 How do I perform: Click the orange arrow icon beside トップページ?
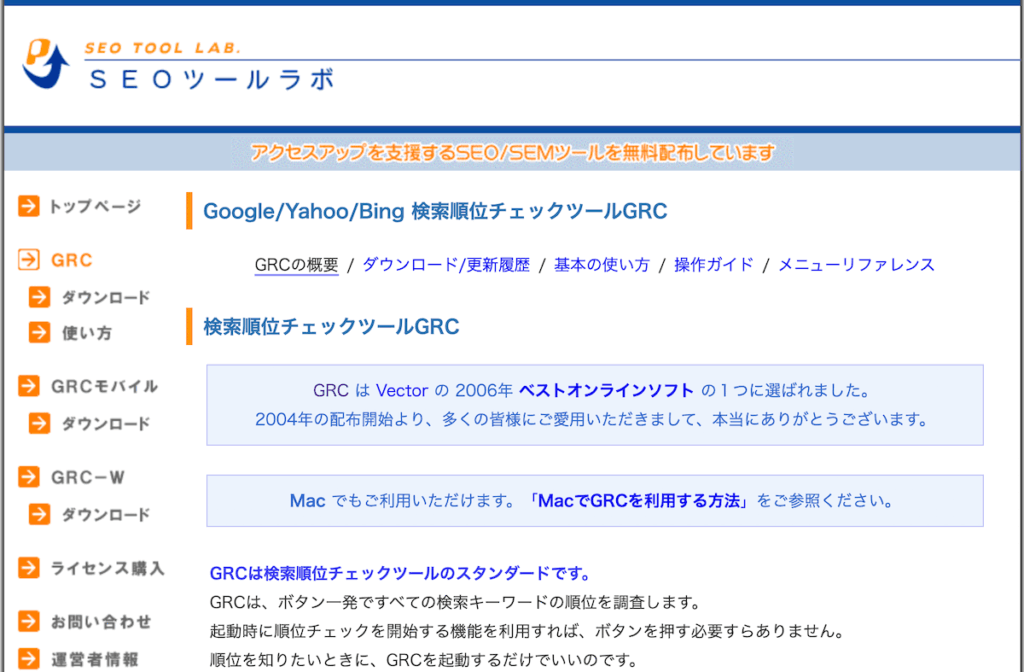pos(29,206)
